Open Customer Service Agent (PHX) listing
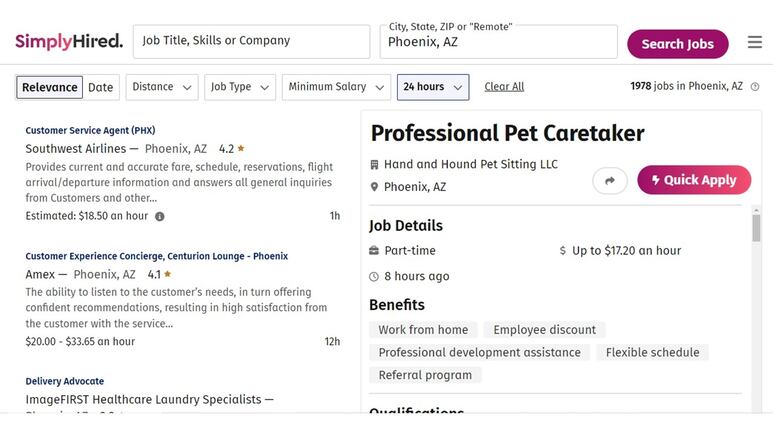This screenshot has width=773, height=435. click(x=90, y=130)
